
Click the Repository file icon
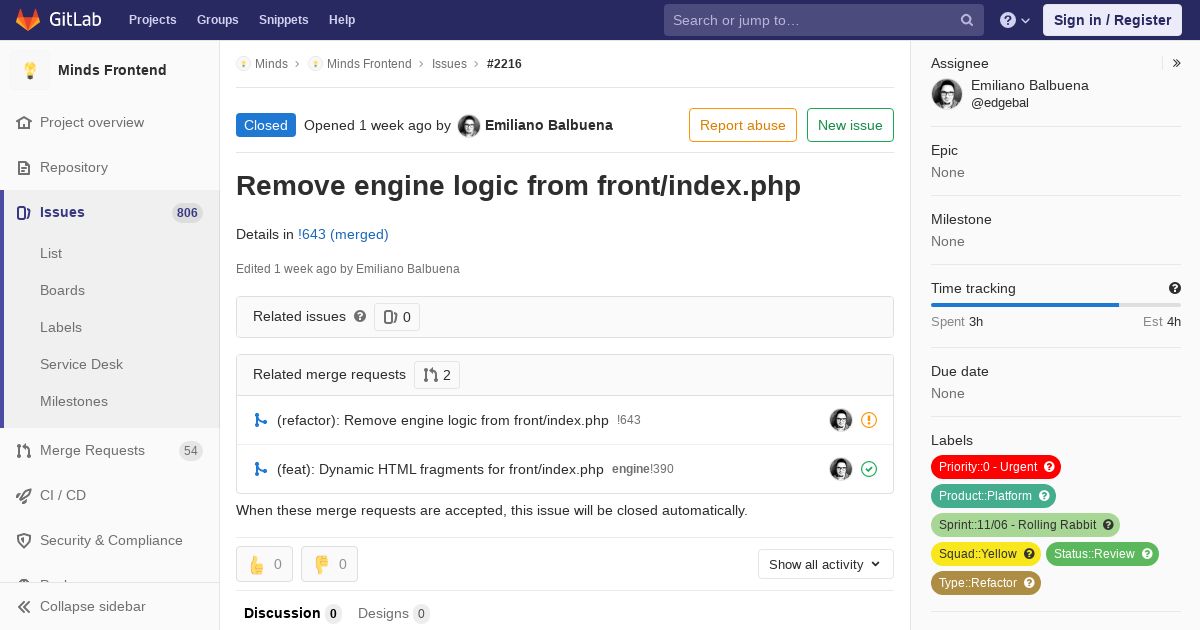tap(24, 167)
